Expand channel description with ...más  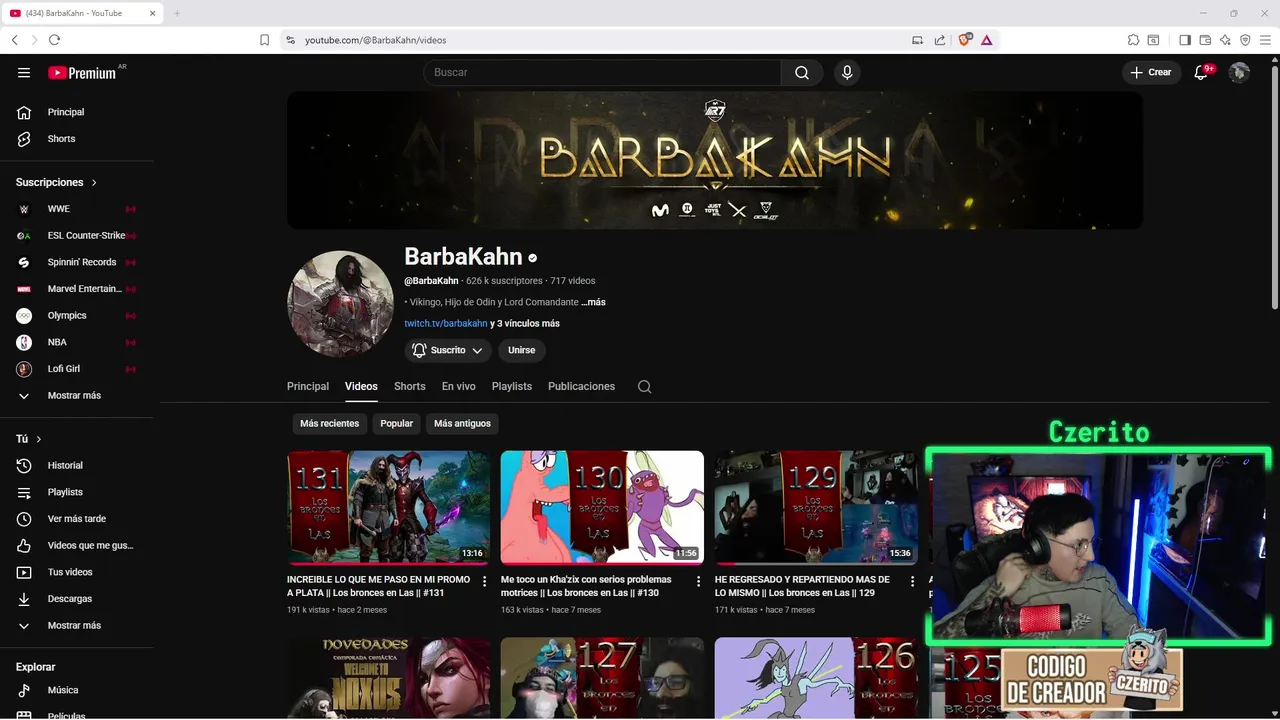click(593, 302)
